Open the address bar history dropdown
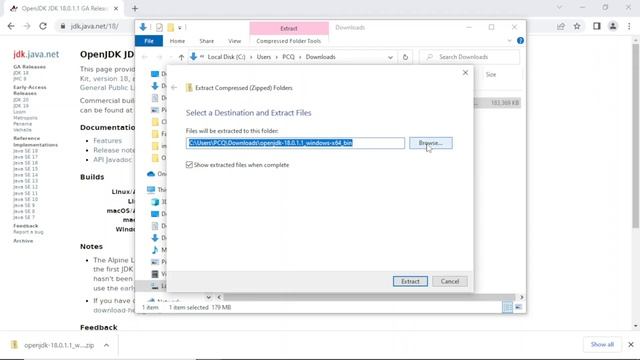Viewport: 640px width, 360px height. pyautogui.click(x=390, y=57)
